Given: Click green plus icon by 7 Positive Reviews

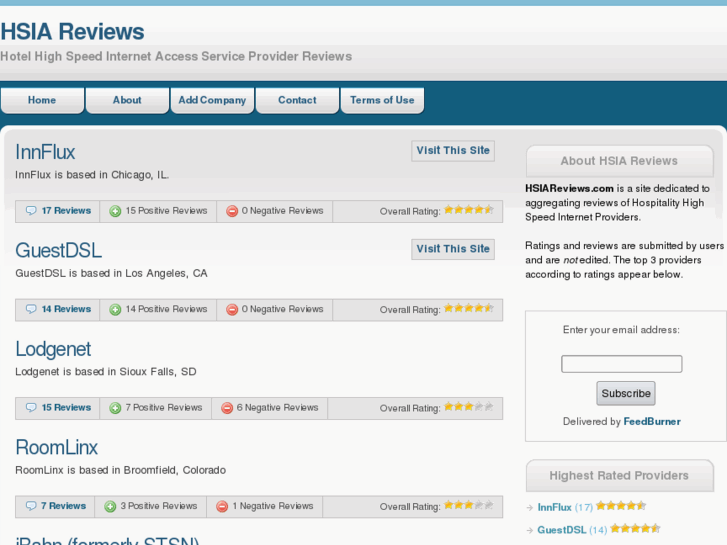Looking at the screenshot, I should point(115,408).
